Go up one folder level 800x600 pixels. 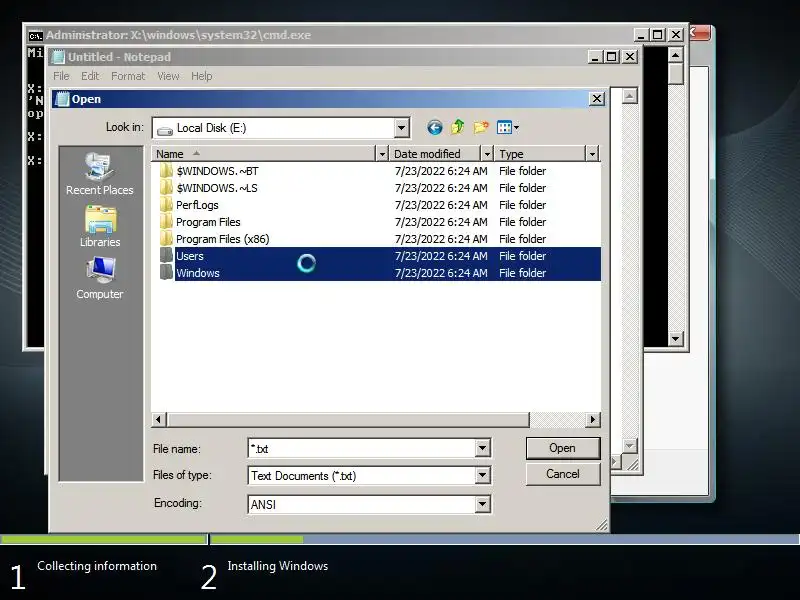(x=458, y=127)
